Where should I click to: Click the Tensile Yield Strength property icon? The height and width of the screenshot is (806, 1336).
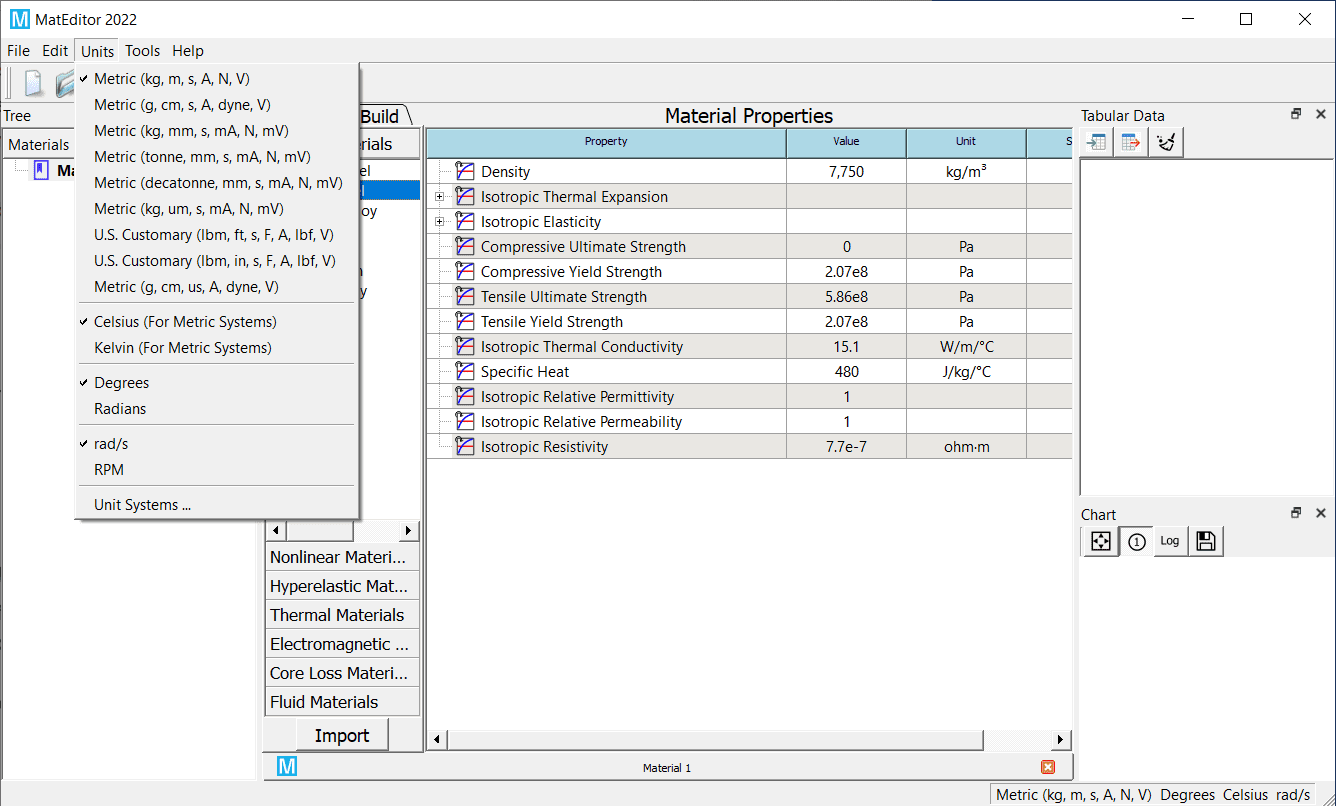pyautogui.click(x=465, y=321)
